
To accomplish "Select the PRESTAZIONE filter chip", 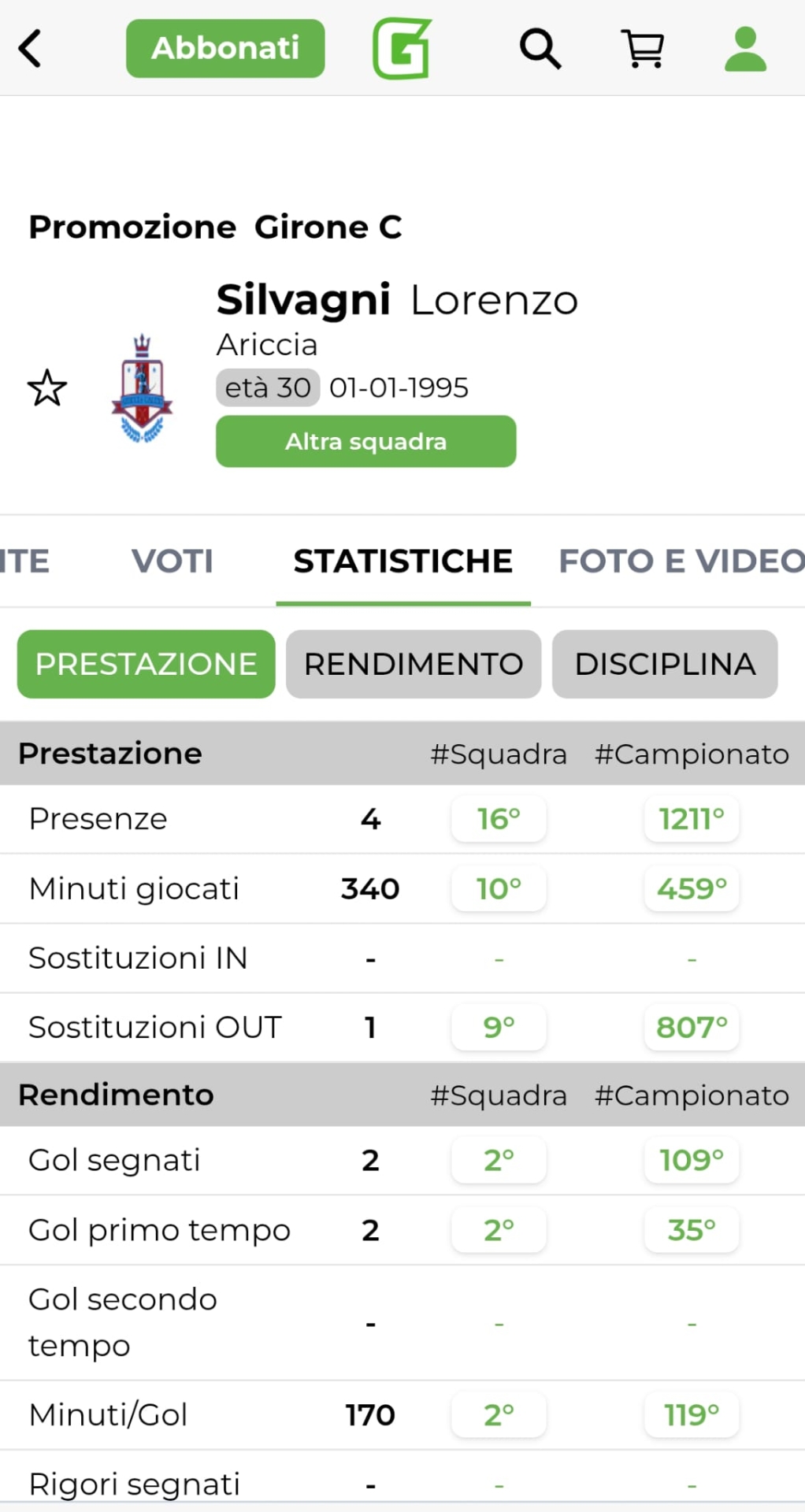I will (147, 664).
